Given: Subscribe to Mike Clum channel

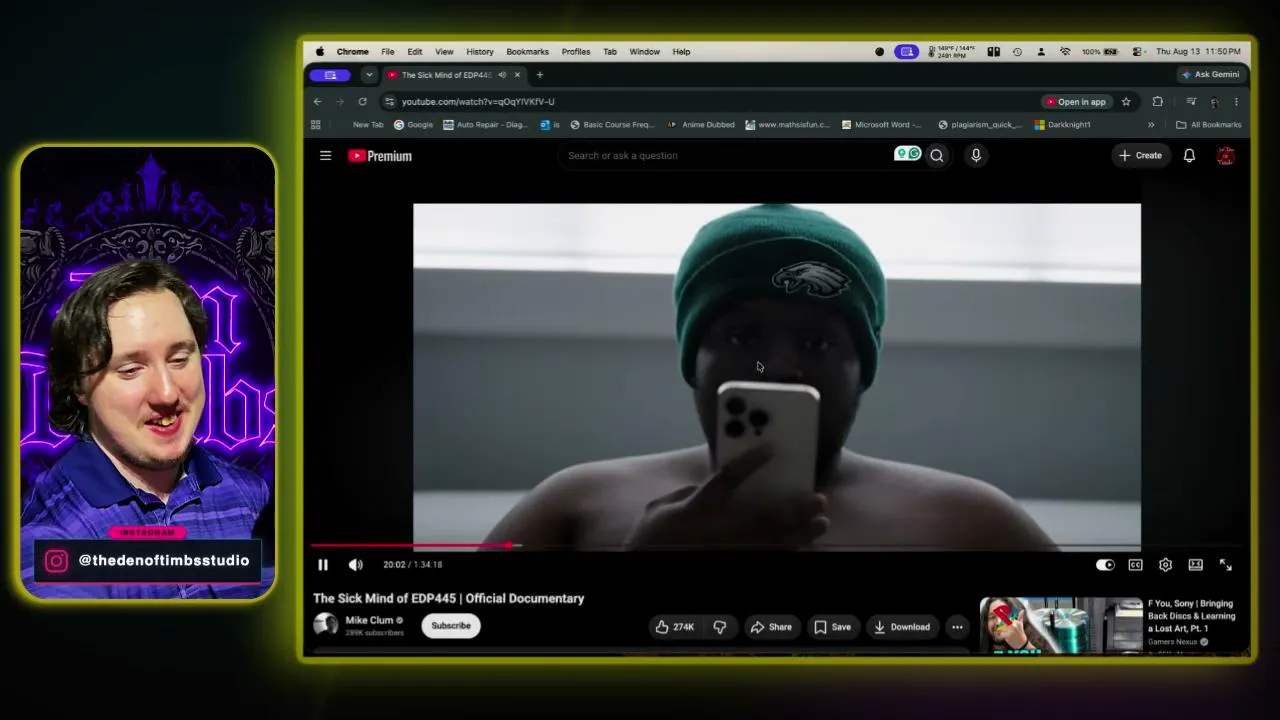Looking at the screenshot, I should (x=450, y=626).
